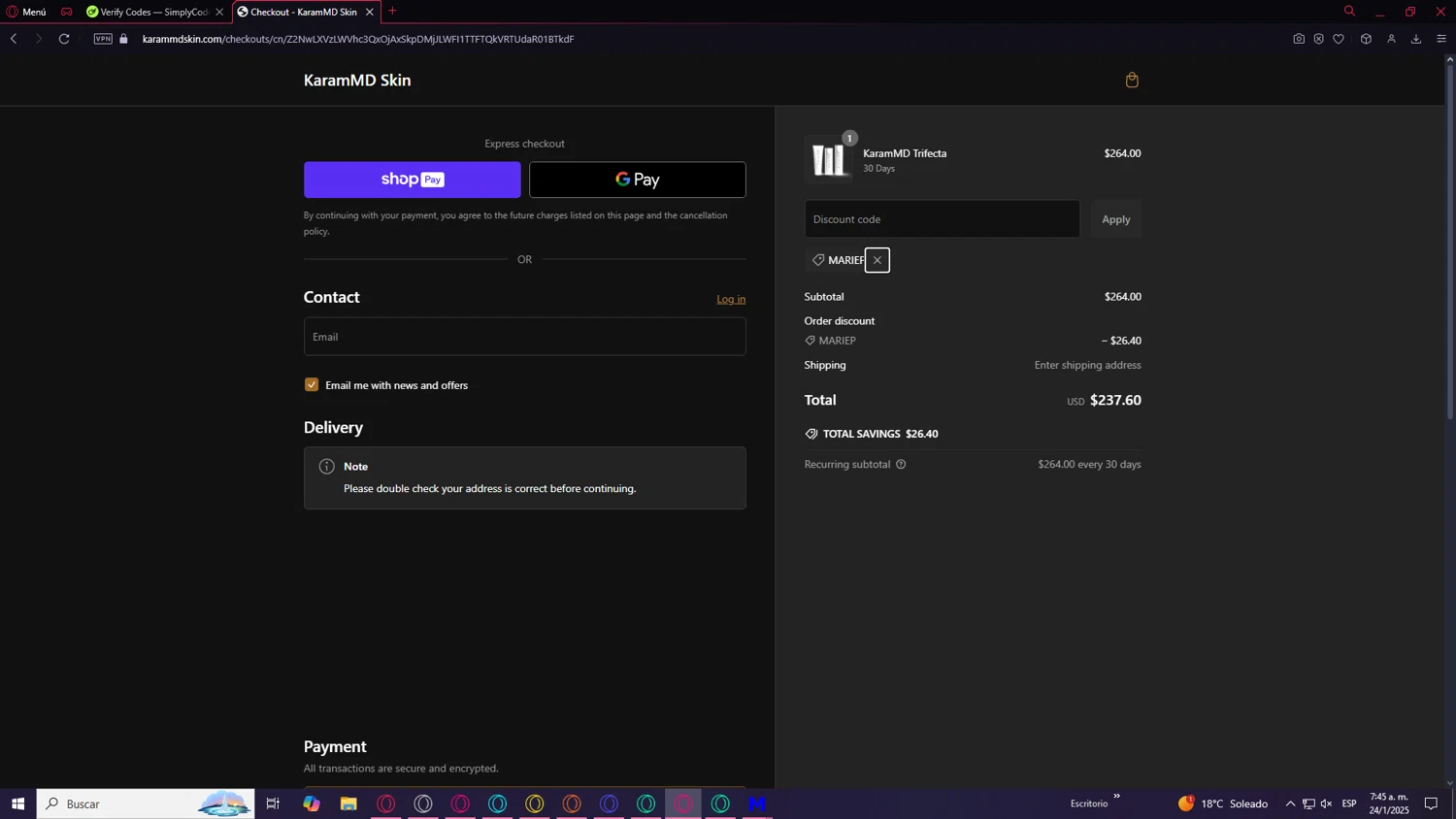This screenshot has width=1456, height=819.
Task: Open the 18°C Soleado weather widget
Action: pyautogui.click(x=1223, y=803)
